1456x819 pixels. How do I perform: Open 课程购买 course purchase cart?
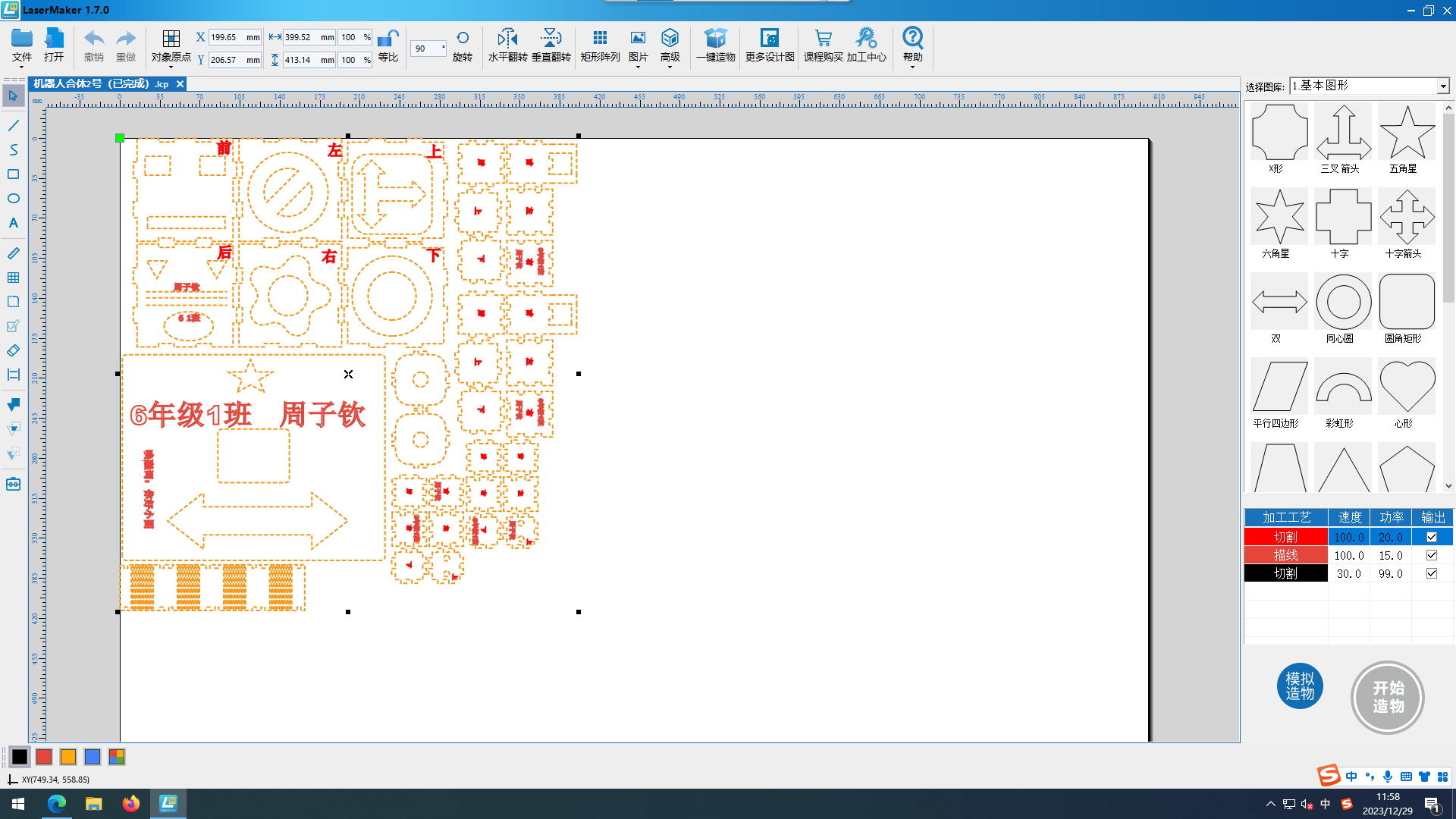point(824,45)
